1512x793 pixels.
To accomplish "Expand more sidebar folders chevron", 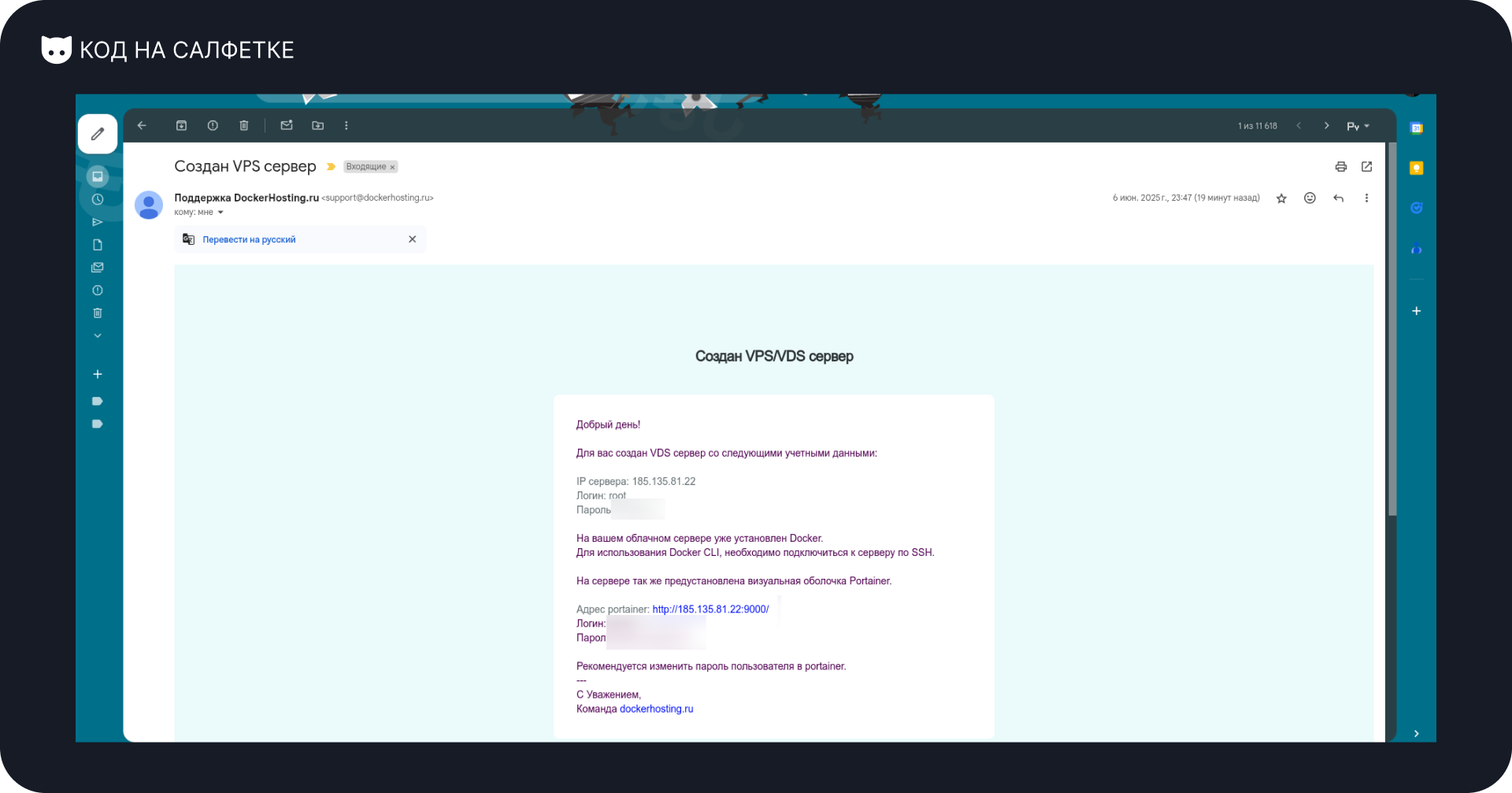I will (98, 335).
